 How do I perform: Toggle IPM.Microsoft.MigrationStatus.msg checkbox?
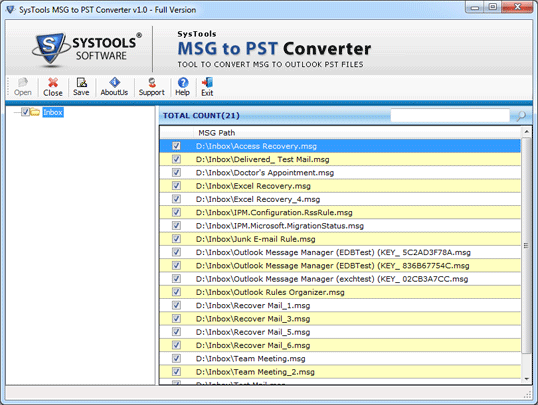176,225
